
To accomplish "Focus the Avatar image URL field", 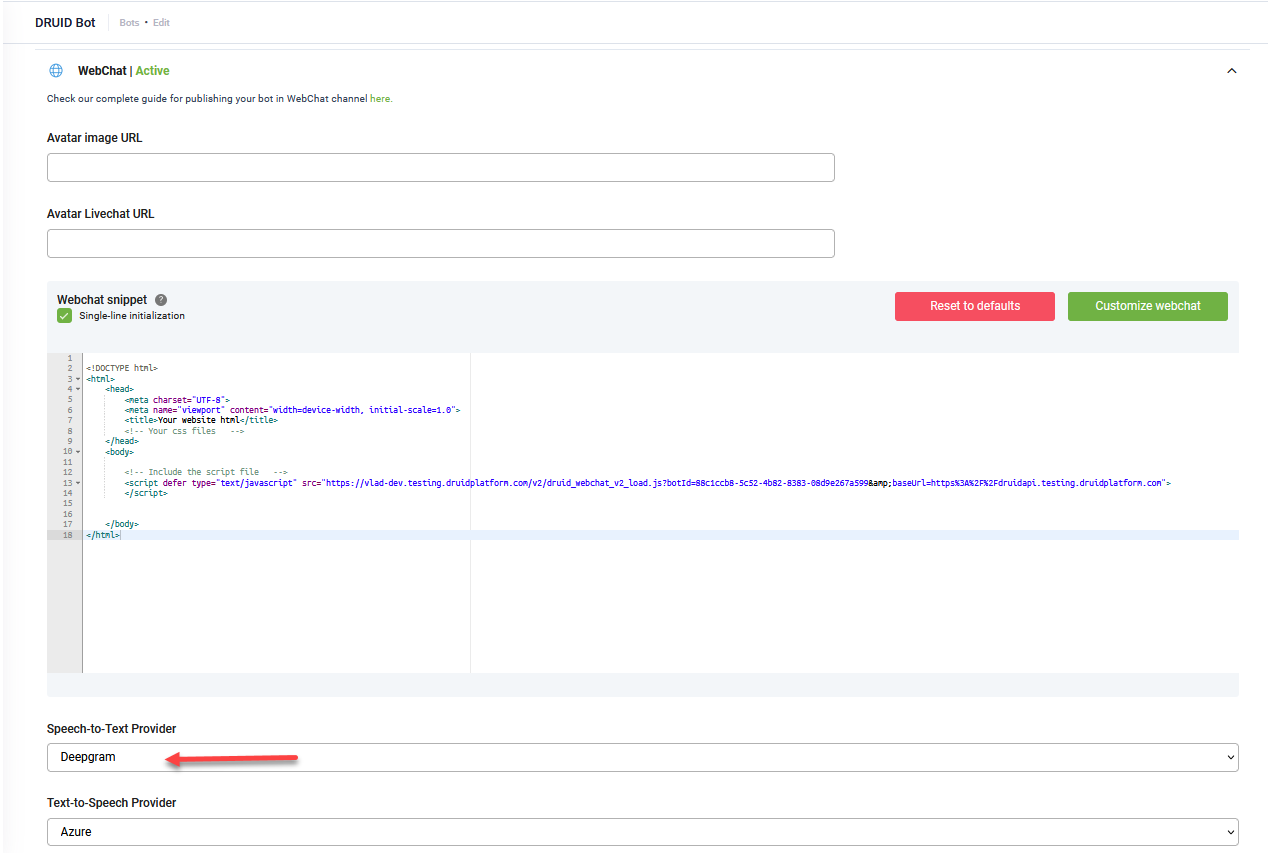I will [440, 167].
